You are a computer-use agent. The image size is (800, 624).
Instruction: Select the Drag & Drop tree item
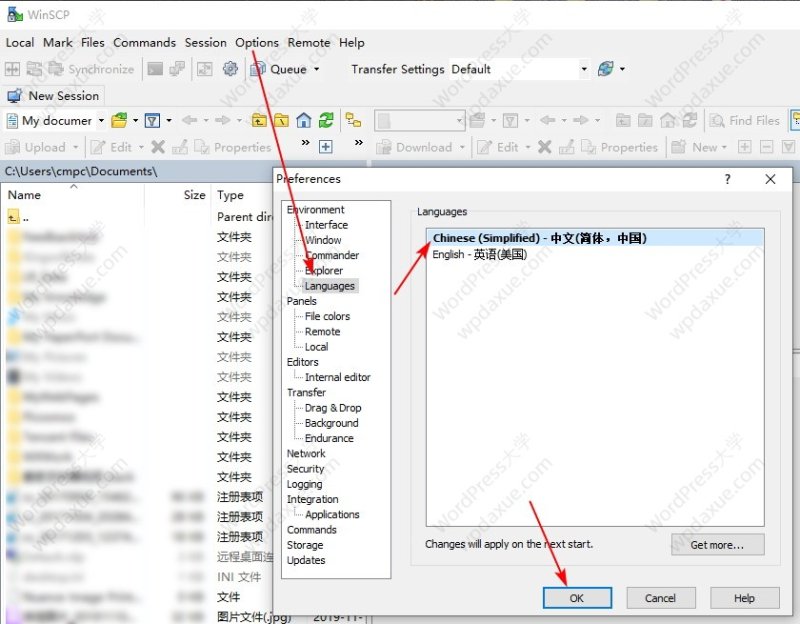(333, 408)
